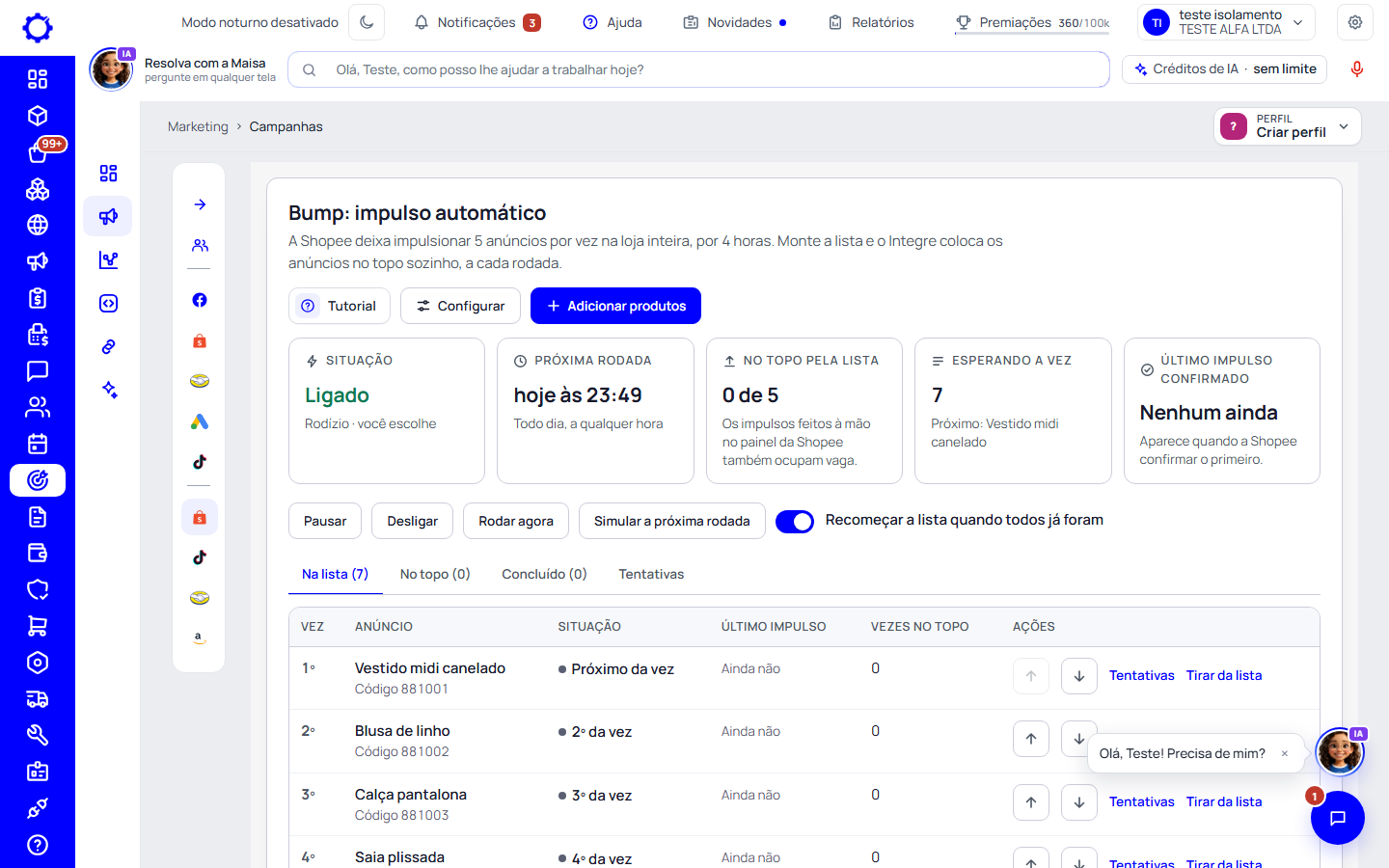Viewport: 1389px width, 868px height.
Task: Open Relatórios in the top bar
Action: 871,22
